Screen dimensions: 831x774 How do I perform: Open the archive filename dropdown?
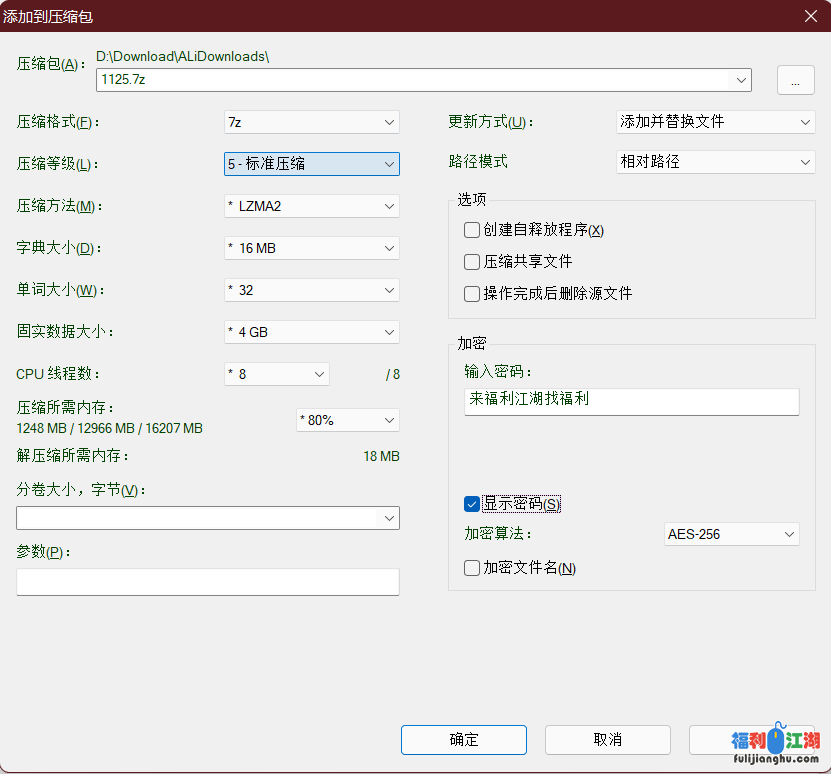pos(741,81)
